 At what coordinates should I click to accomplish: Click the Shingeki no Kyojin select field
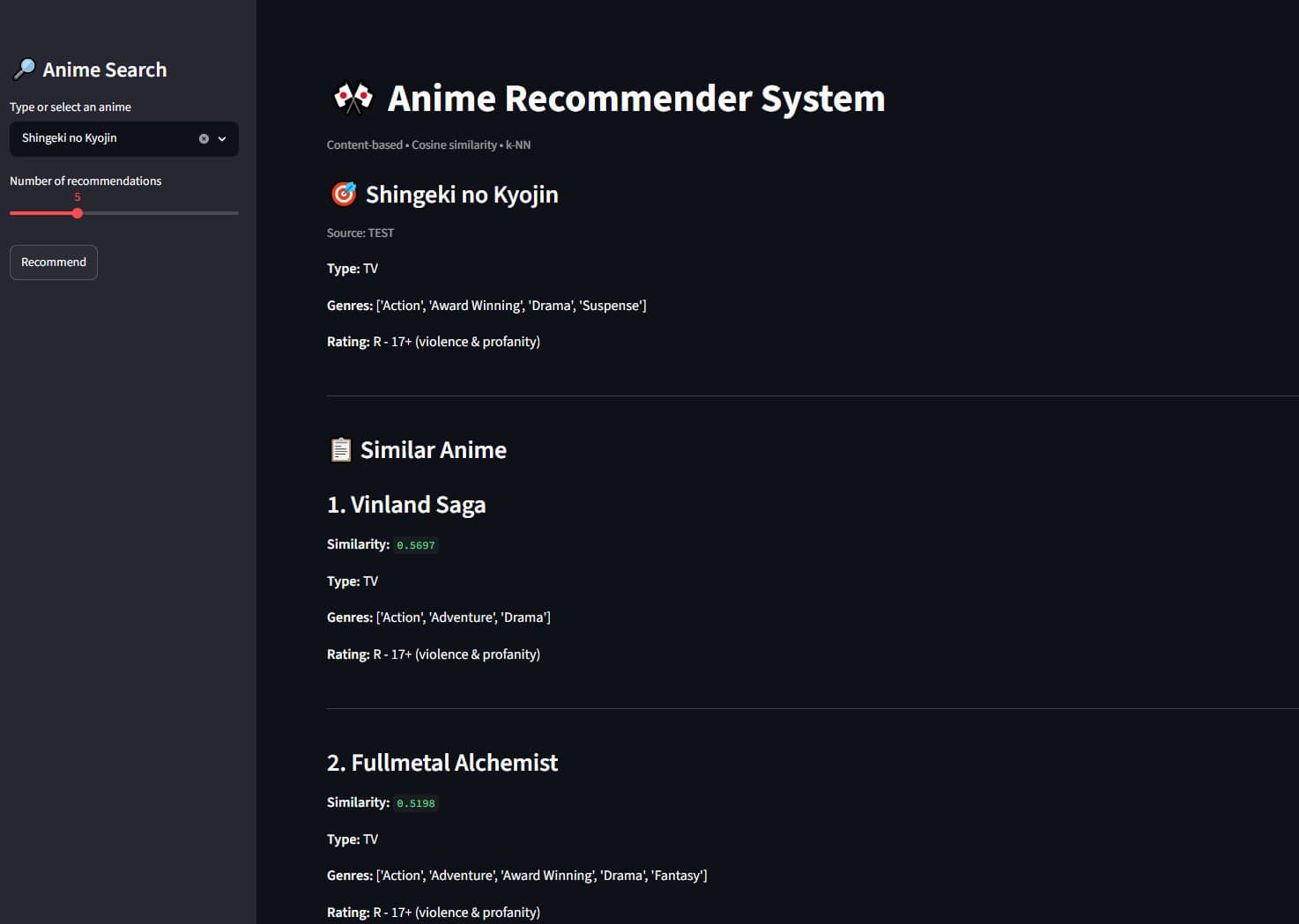(x=124, y=138)
